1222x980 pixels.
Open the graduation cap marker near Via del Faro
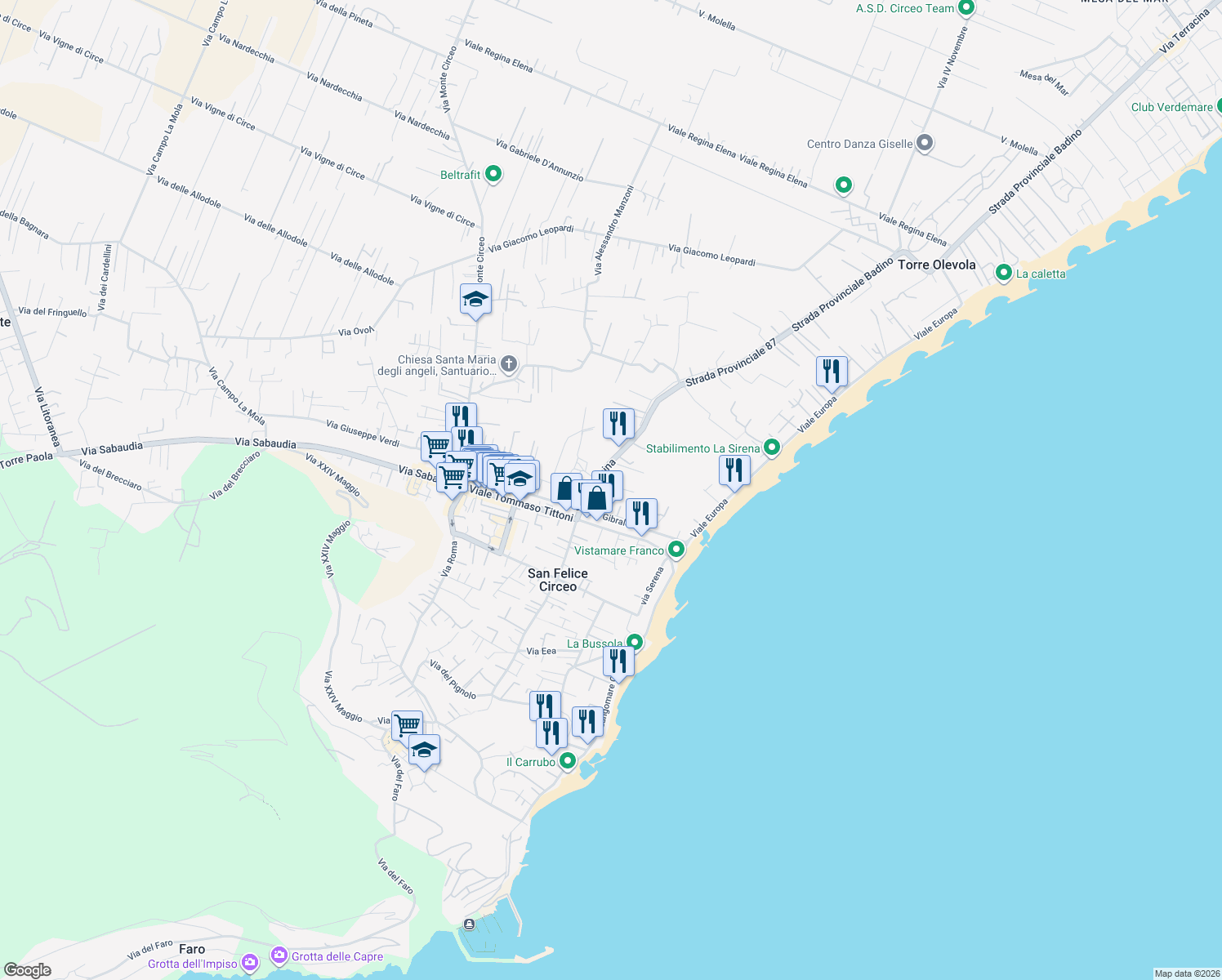click(423, 748)
